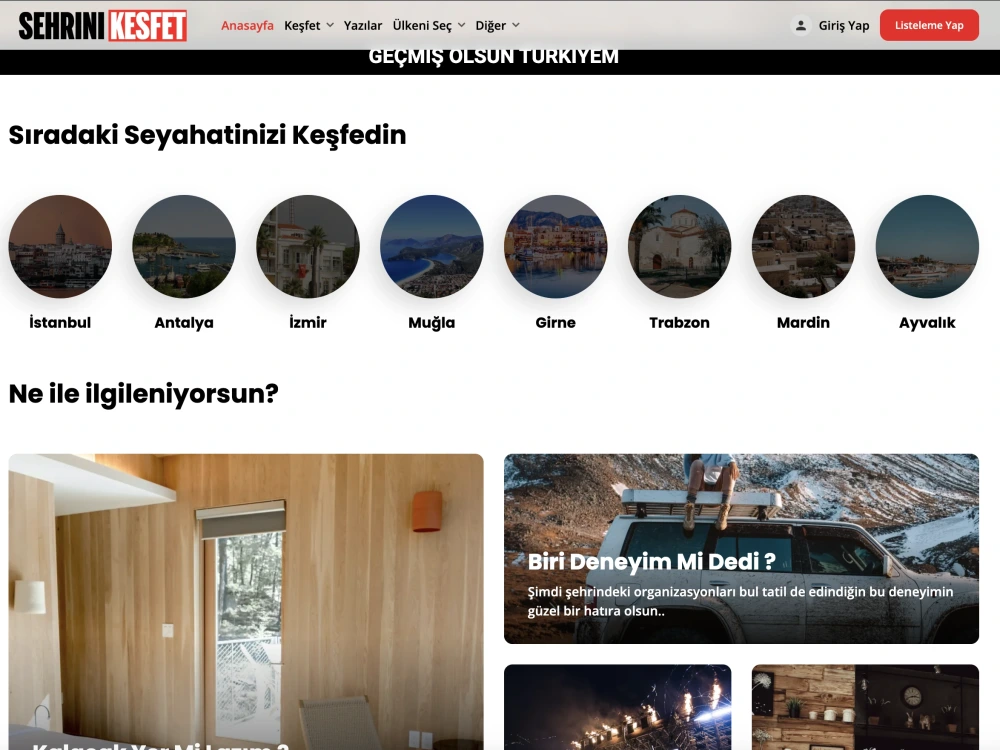Select the Antalya city thumbnail

tap(184, 246)
